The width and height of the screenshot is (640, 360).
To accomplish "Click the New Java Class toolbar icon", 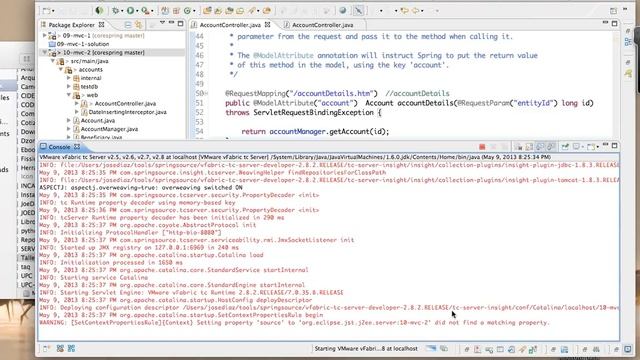I will [x=187, y=11].
